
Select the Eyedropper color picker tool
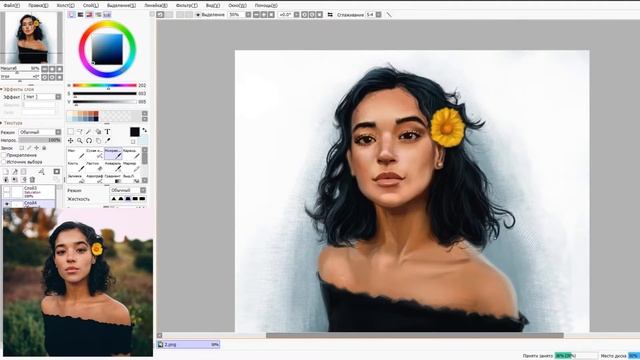107,140
